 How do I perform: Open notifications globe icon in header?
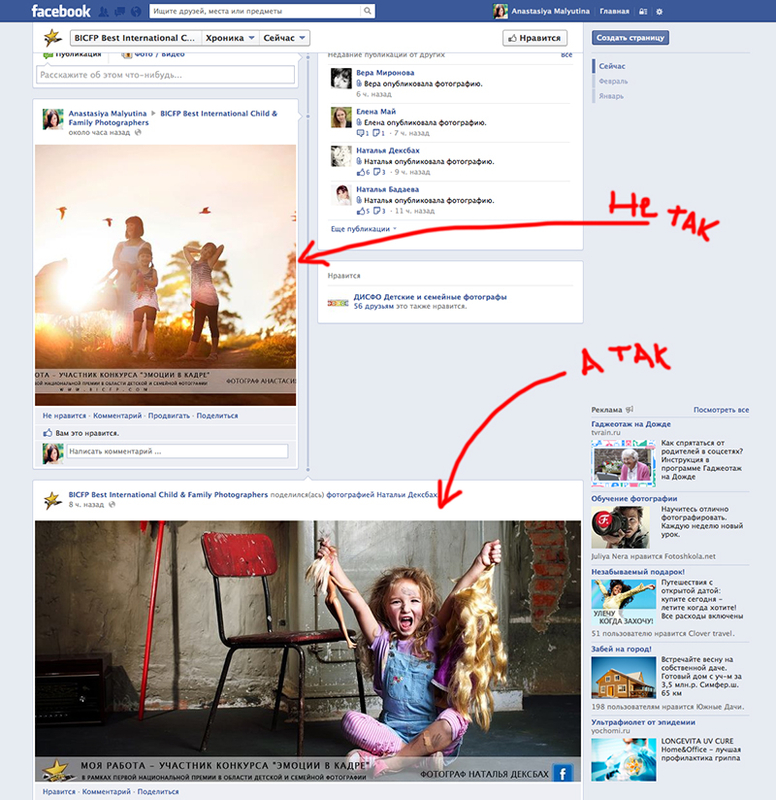135,12
